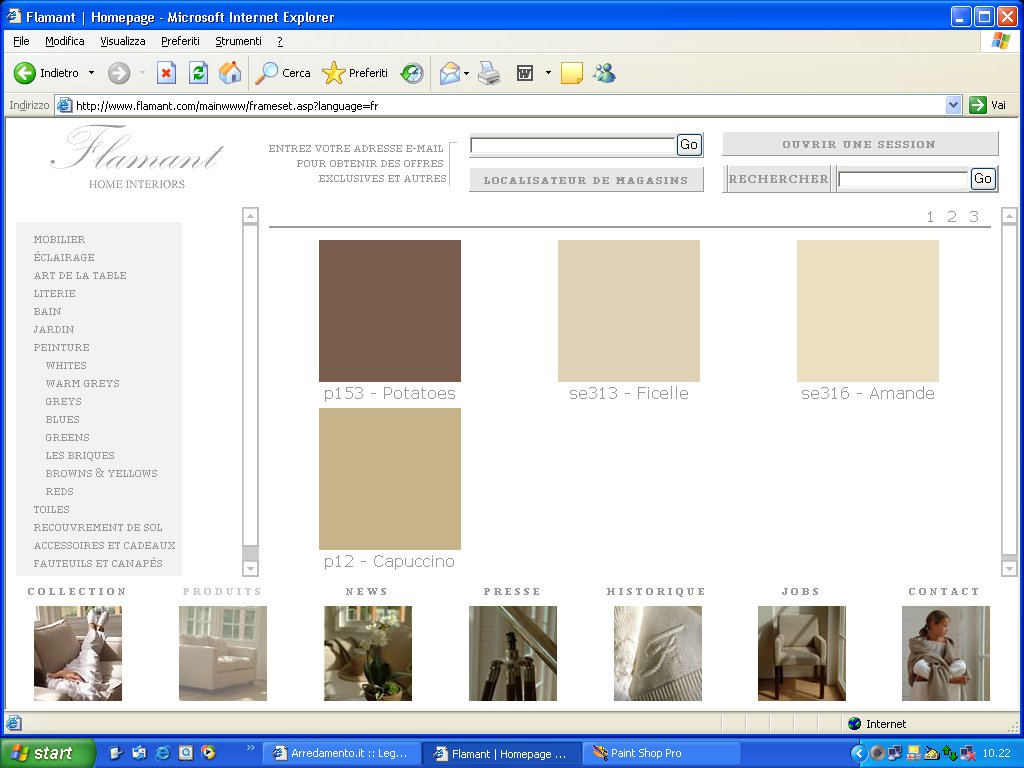Open the Home page house icon
The image size is (1024, 768).
coord(230,73)
